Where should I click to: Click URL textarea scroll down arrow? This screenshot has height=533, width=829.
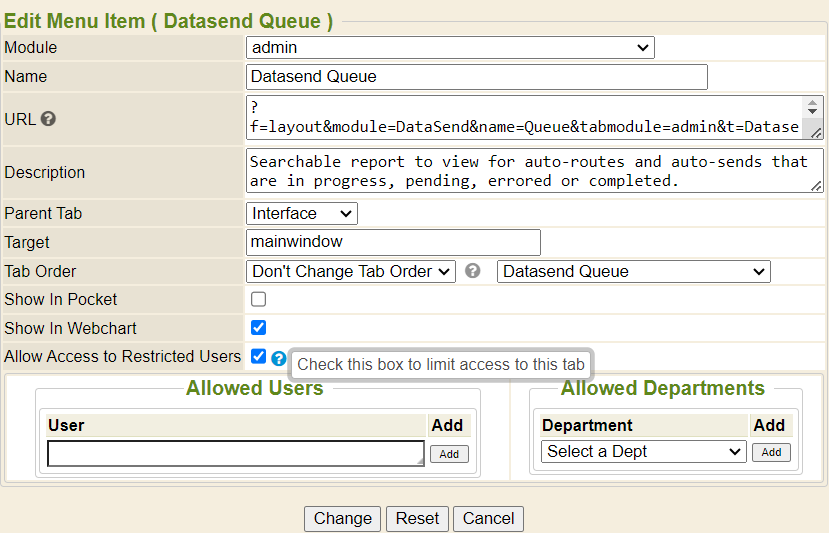coord(814,114)
